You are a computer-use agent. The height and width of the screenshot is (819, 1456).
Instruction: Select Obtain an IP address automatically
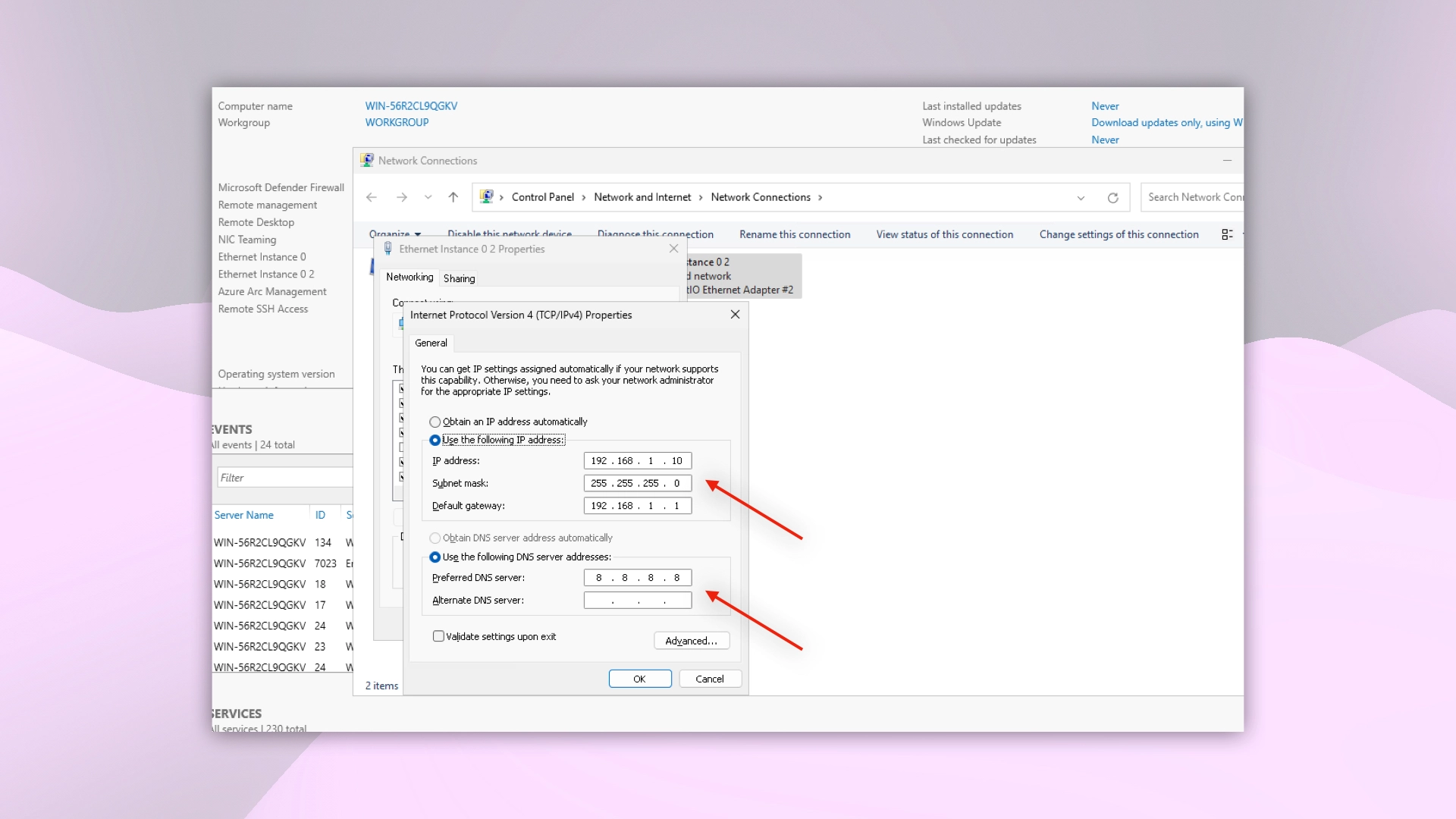(x=435, y=422)
